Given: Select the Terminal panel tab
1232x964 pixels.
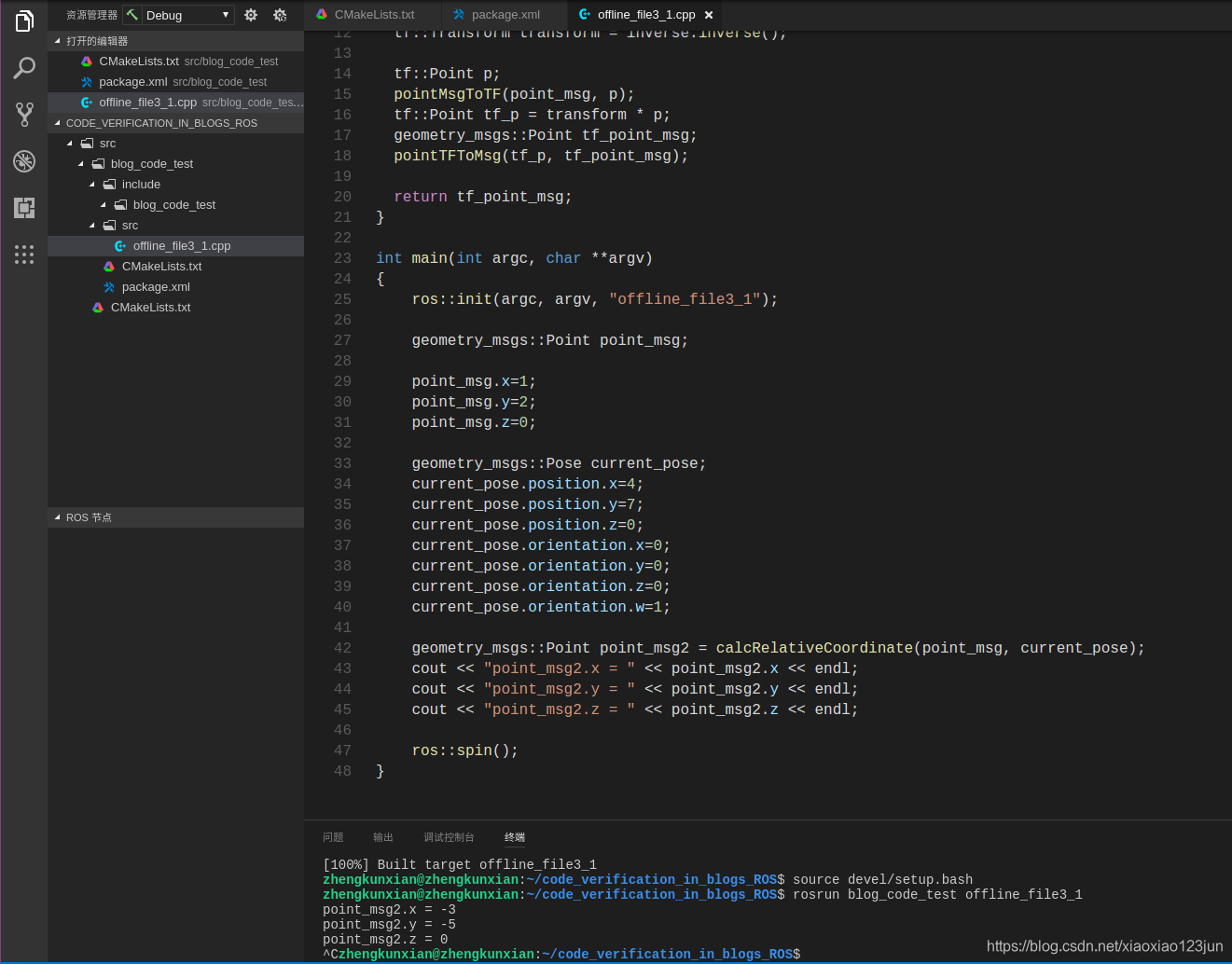Looking at the screenshot, I should 515,837.
